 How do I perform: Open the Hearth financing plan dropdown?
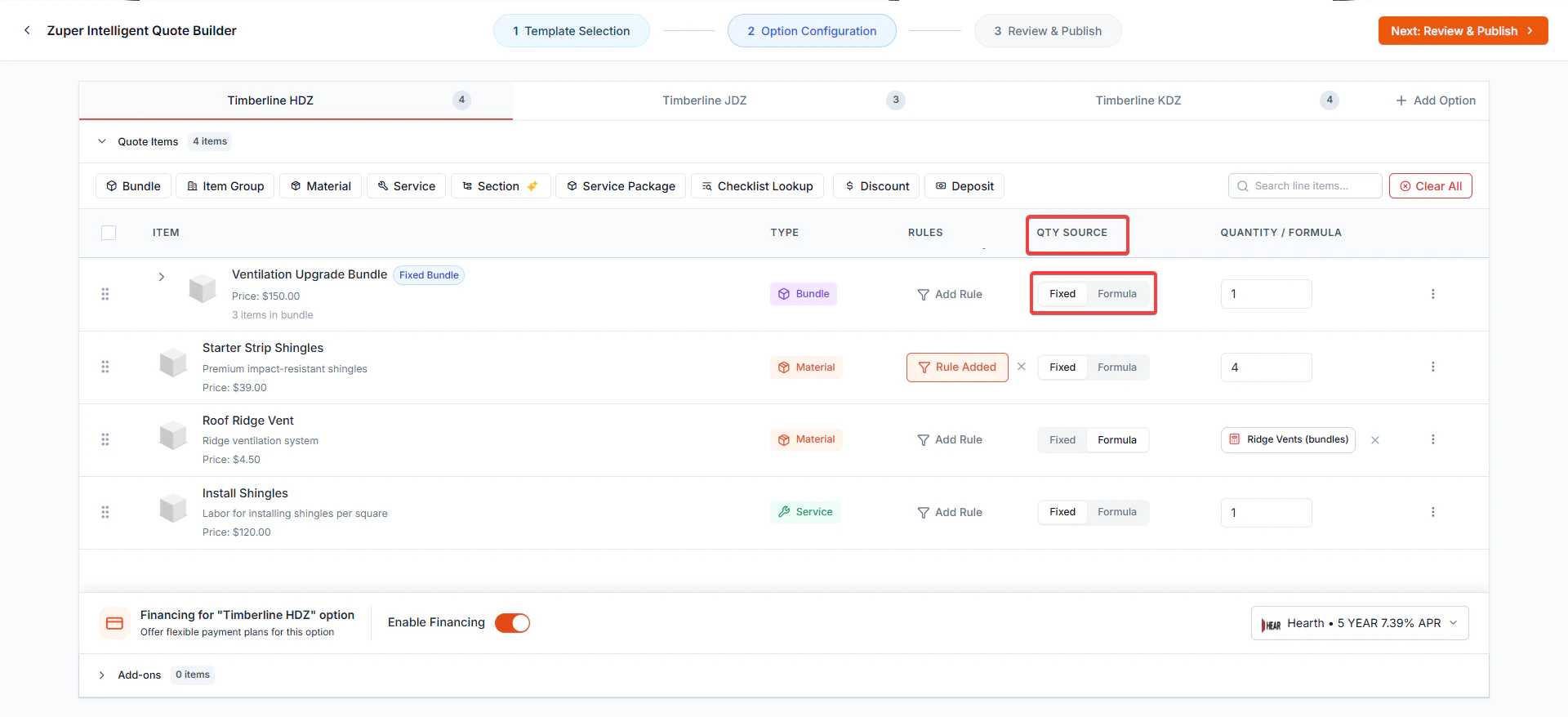coord(1360,623)
